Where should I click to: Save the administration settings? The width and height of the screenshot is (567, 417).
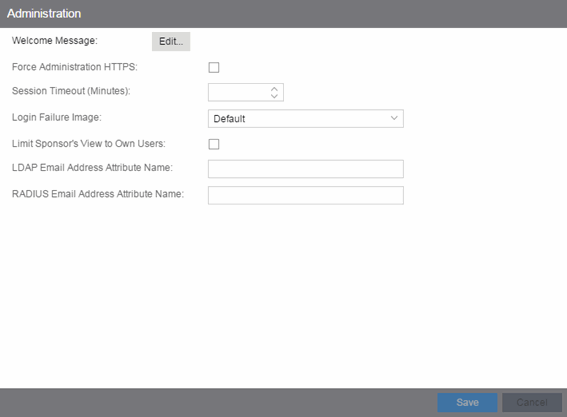coord(467,403)
